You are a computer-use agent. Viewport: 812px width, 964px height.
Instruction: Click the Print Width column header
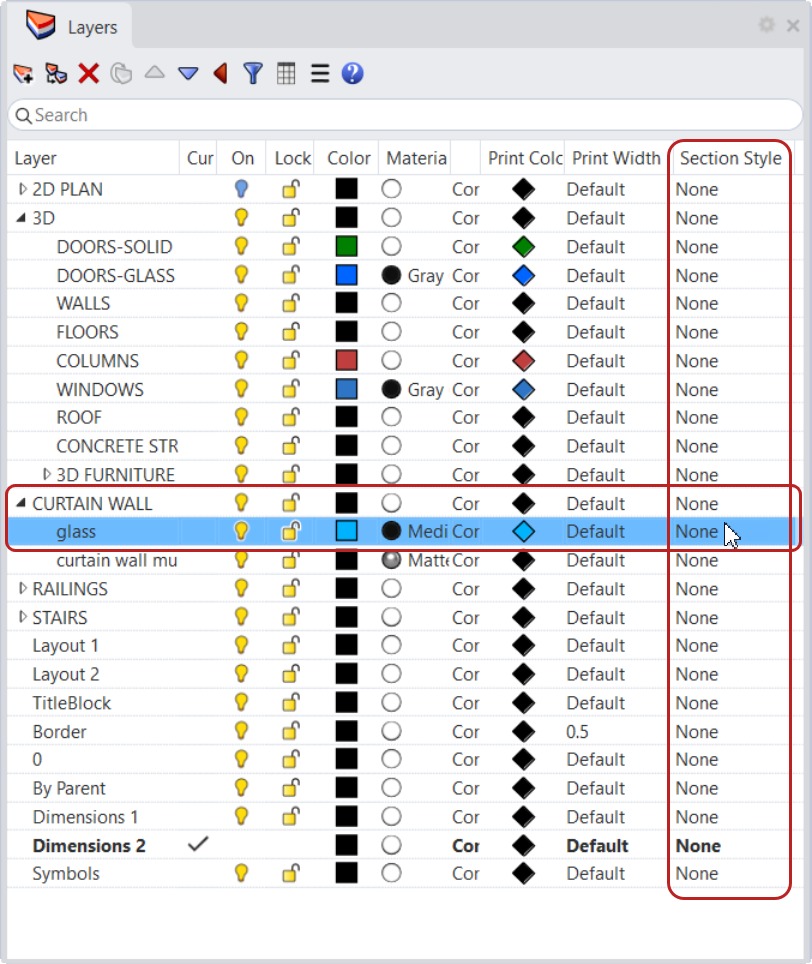(615, 158)
